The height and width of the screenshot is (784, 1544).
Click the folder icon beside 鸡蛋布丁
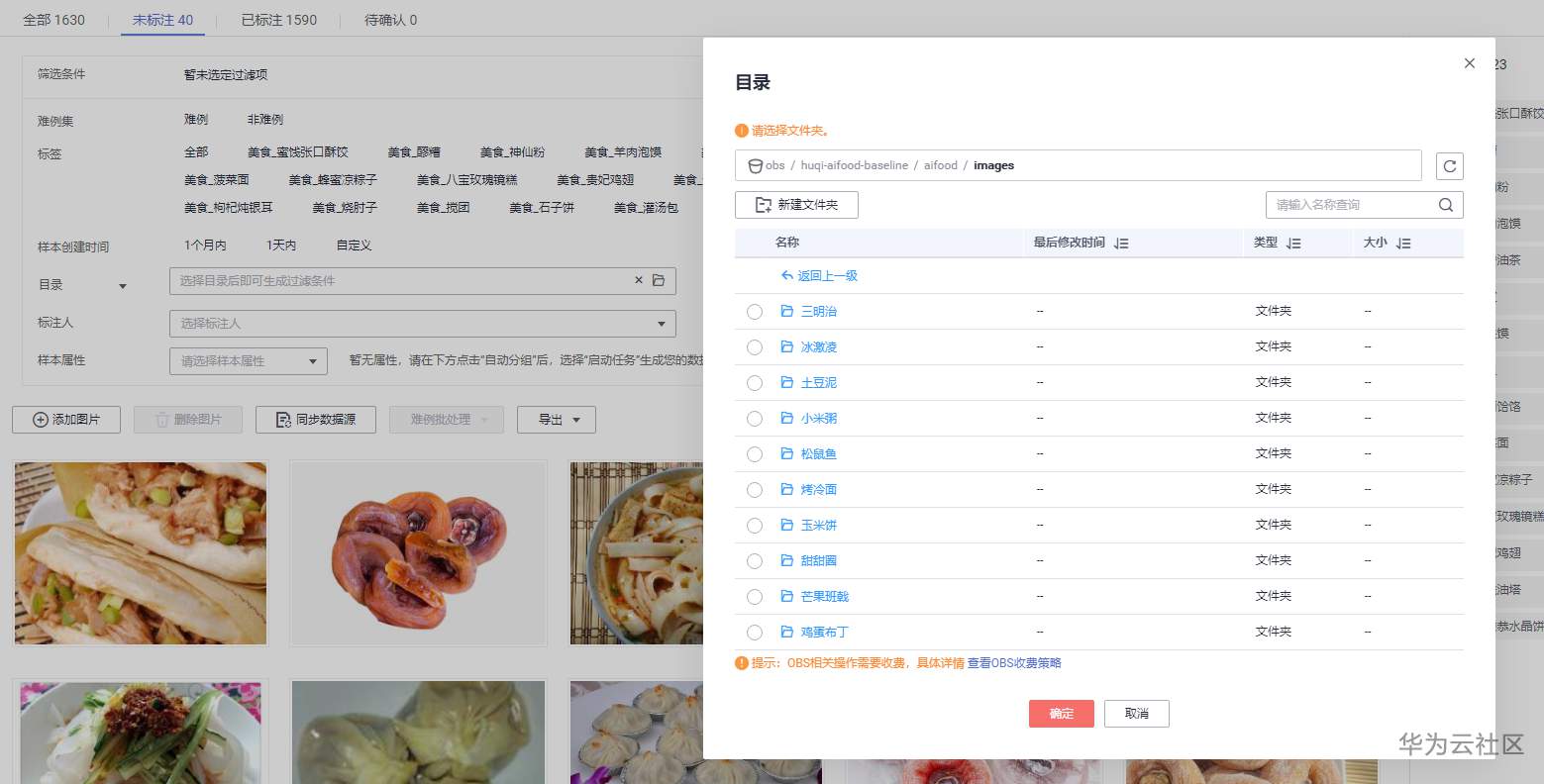[787, 632]
